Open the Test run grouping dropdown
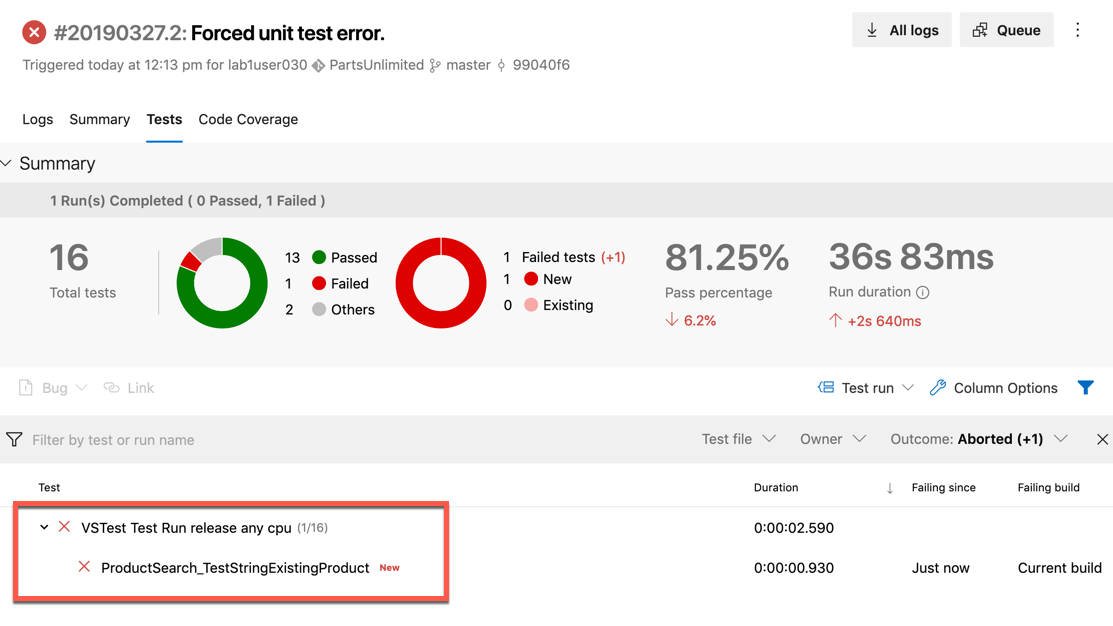The image size is (1113, 626). tap(866, 388)
